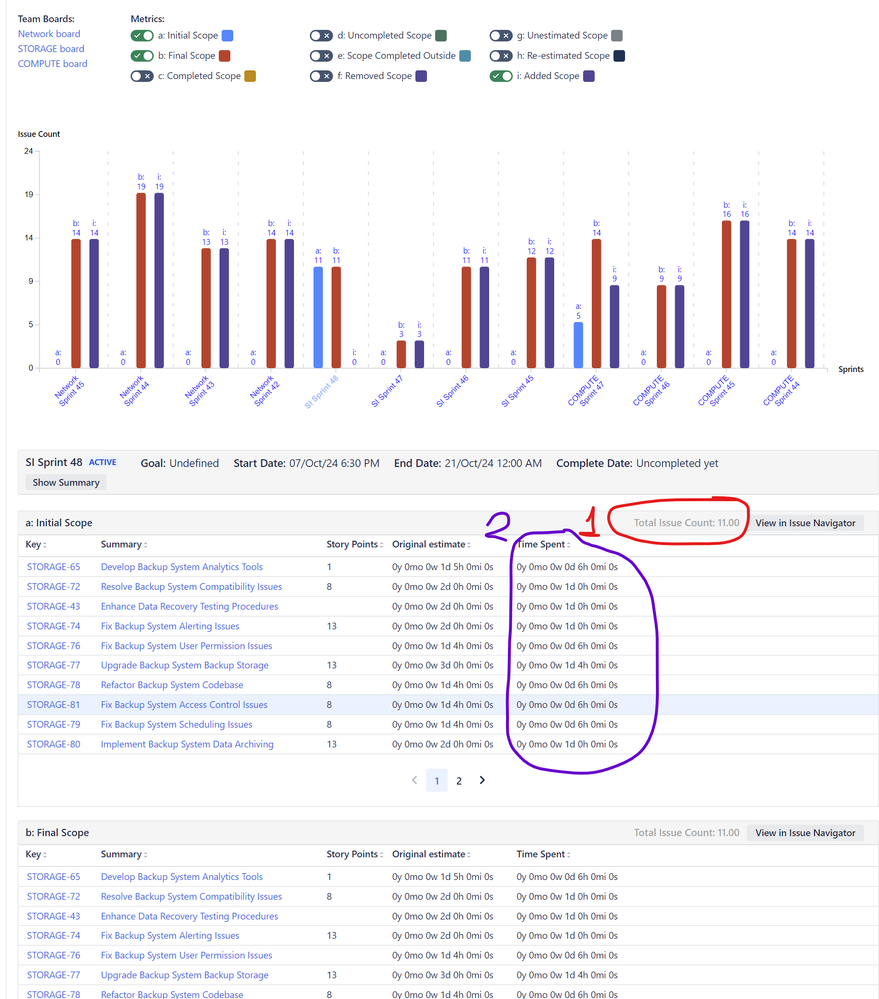
Task: Open Refactor Backup System Codebase in Initial Scope
Action: tap(172, 685)
